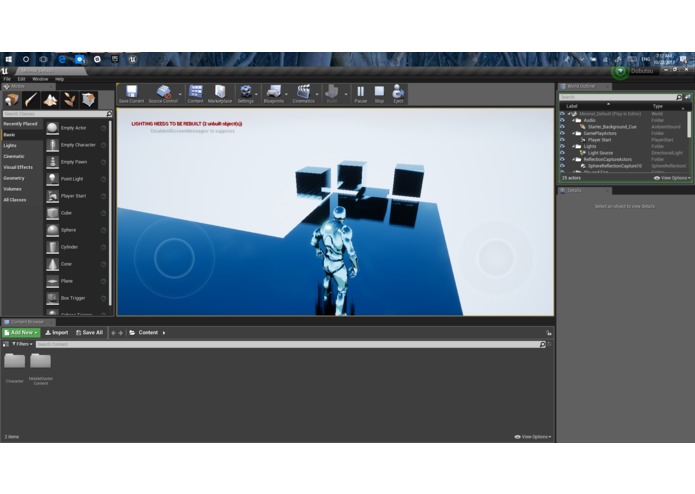Click Windows Start button on taskbar

point(8,59)
